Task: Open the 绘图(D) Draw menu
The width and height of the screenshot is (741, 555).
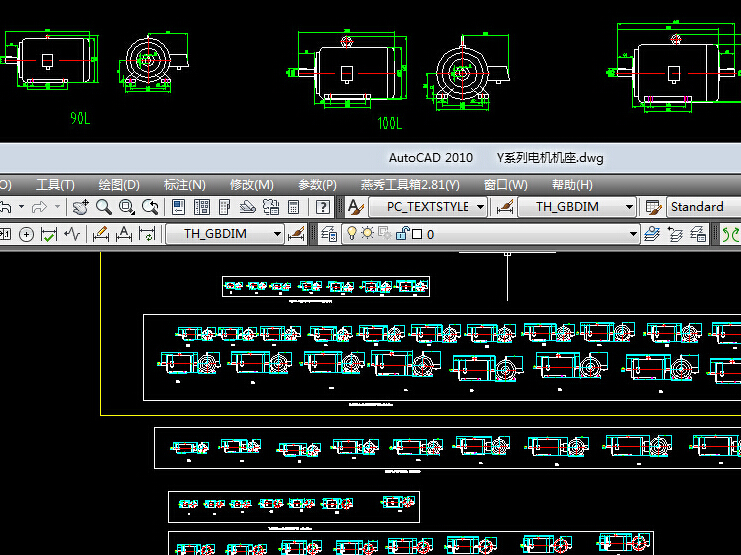Action: click(118, 185)
